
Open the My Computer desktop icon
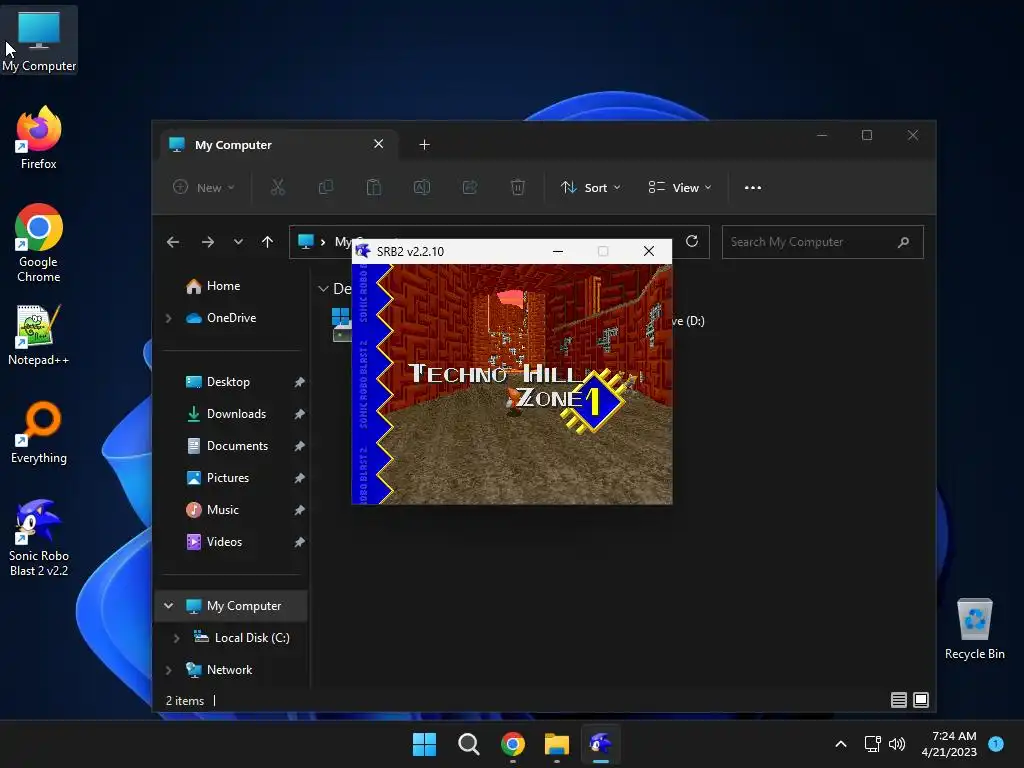click(39, 40)
